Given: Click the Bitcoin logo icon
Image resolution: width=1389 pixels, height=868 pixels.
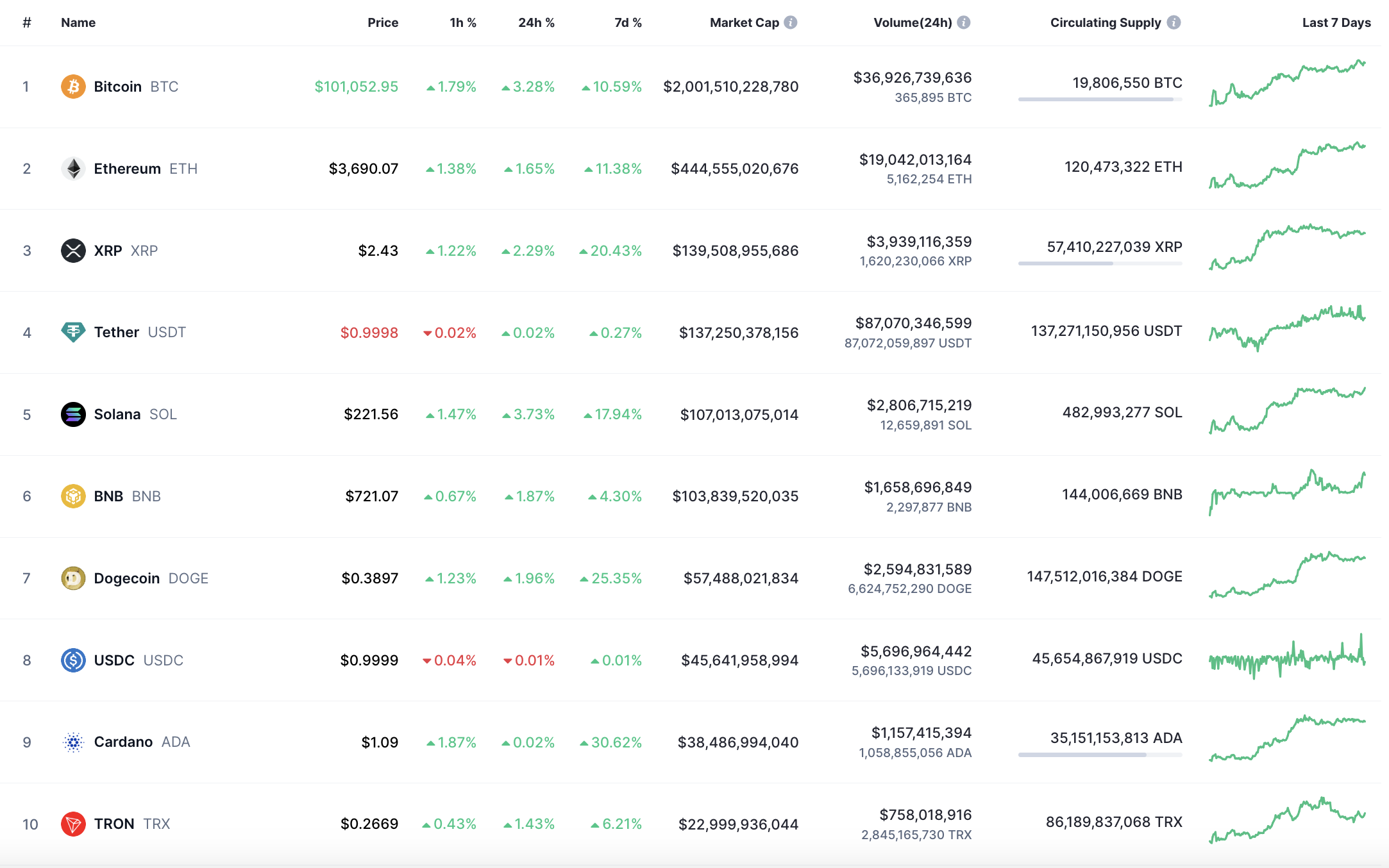Looking at the screenshot, I should click(73, 87).
